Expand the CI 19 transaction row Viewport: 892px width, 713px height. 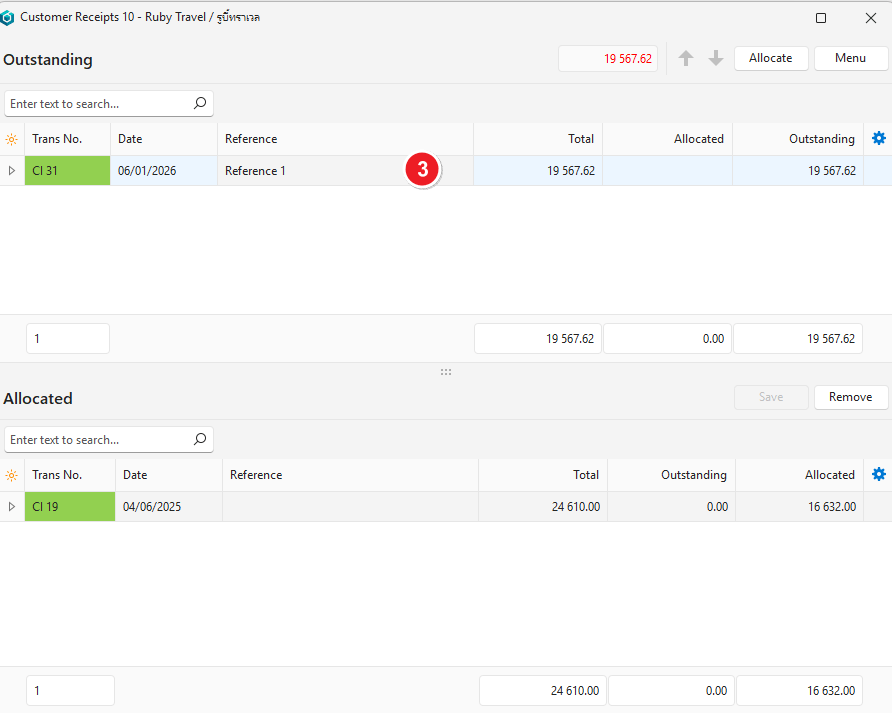point(12,507)
